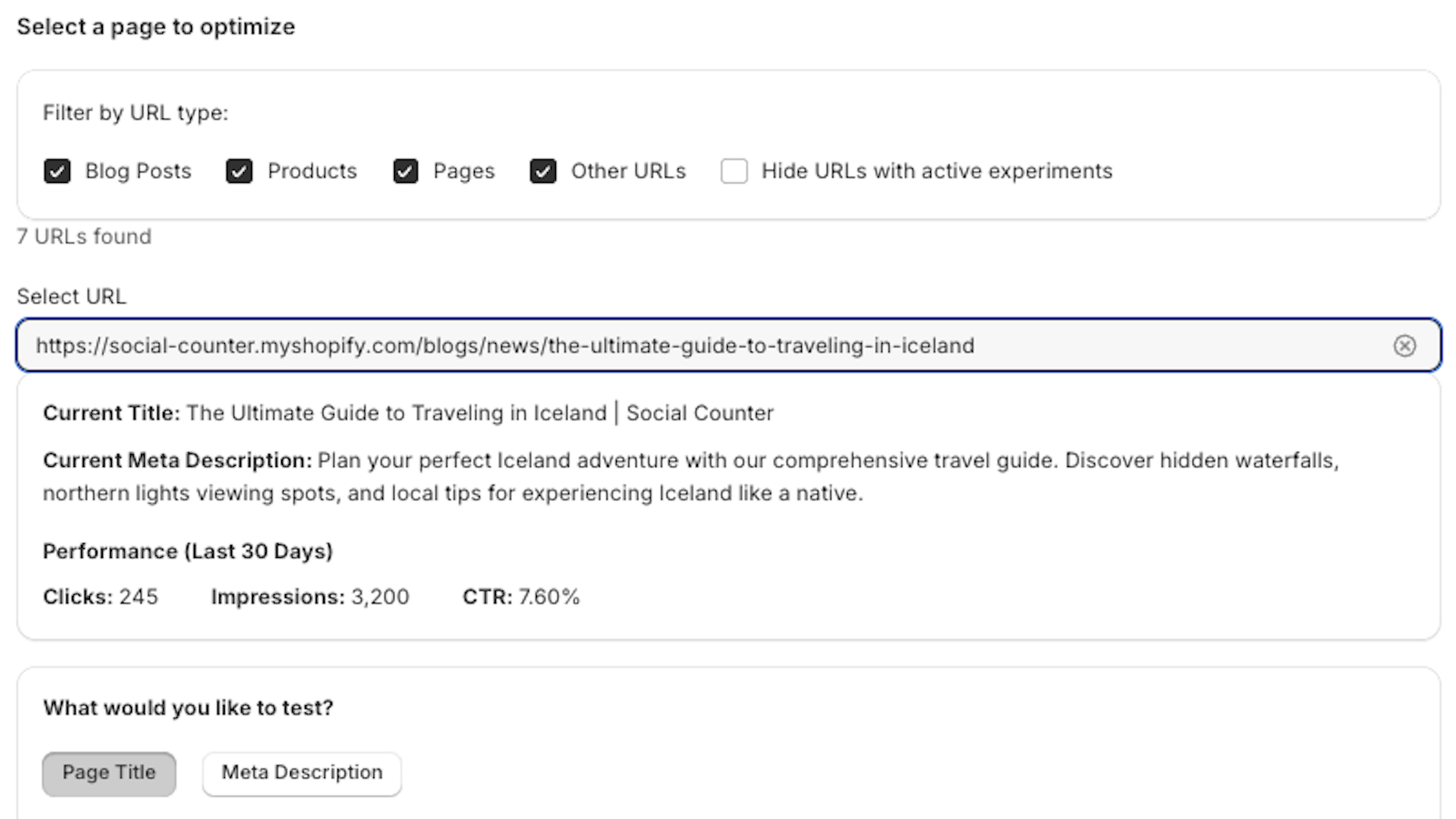Click the Performance (Last 30 Days) heading

[187, 551]
